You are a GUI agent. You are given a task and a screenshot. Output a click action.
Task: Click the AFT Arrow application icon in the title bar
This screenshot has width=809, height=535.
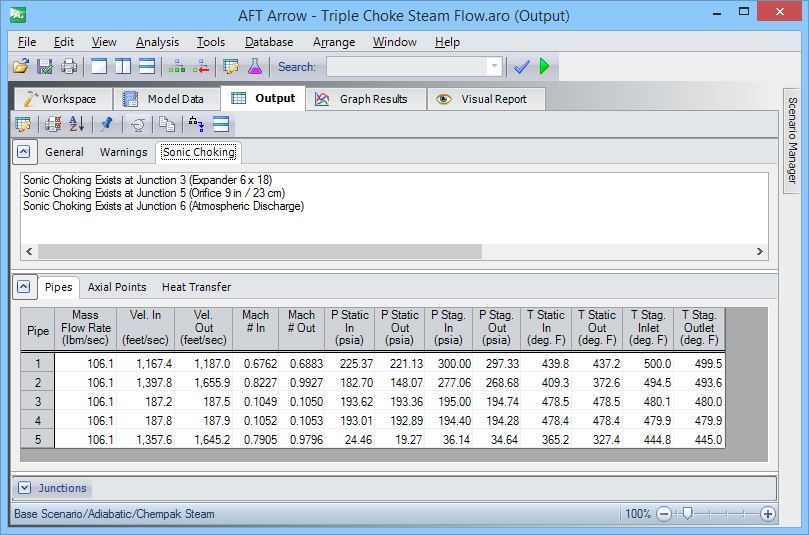(x=18, y=15)
